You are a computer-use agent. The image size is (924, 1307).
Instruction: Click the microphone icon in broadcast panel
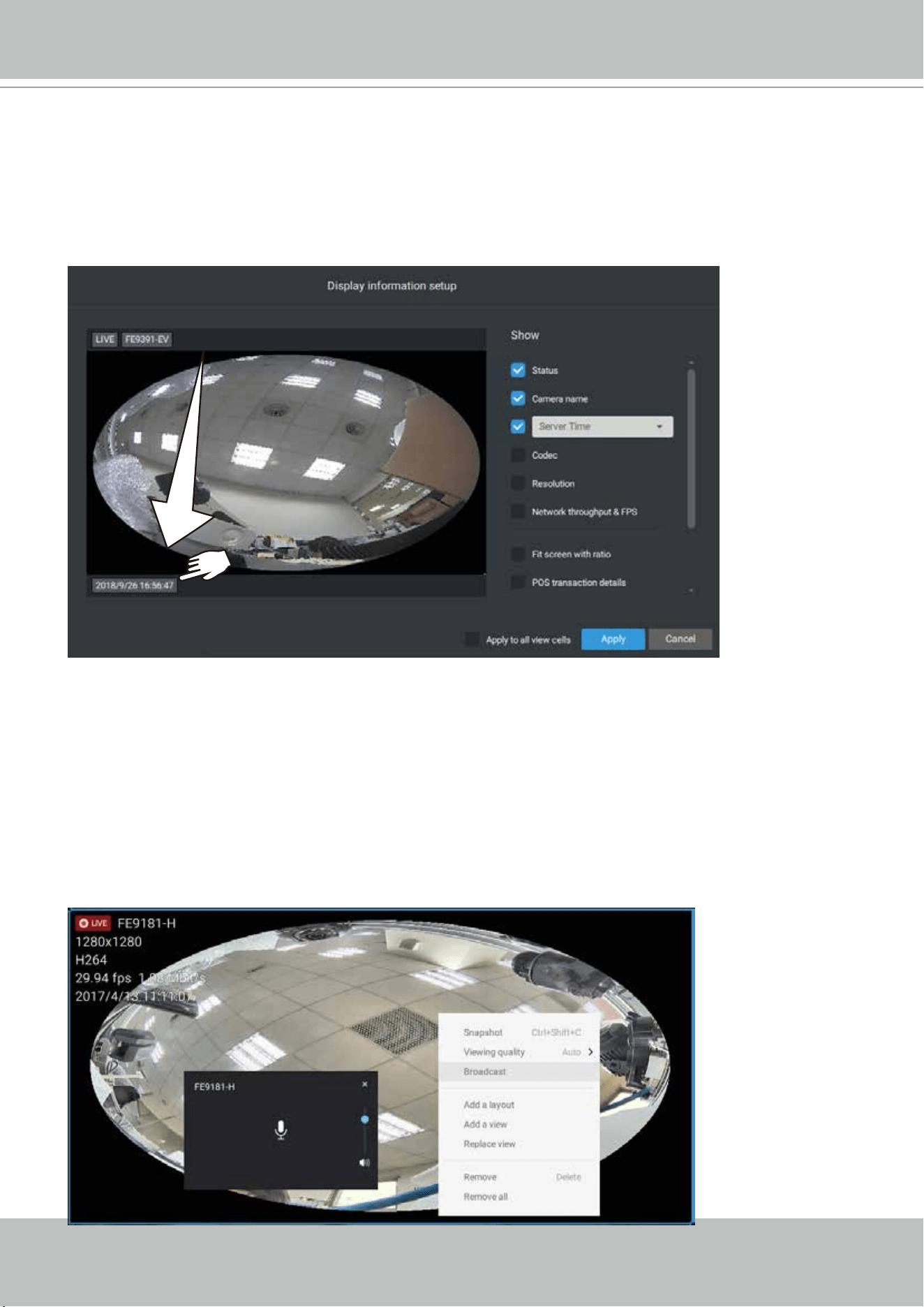click(x=281, y=1130)
